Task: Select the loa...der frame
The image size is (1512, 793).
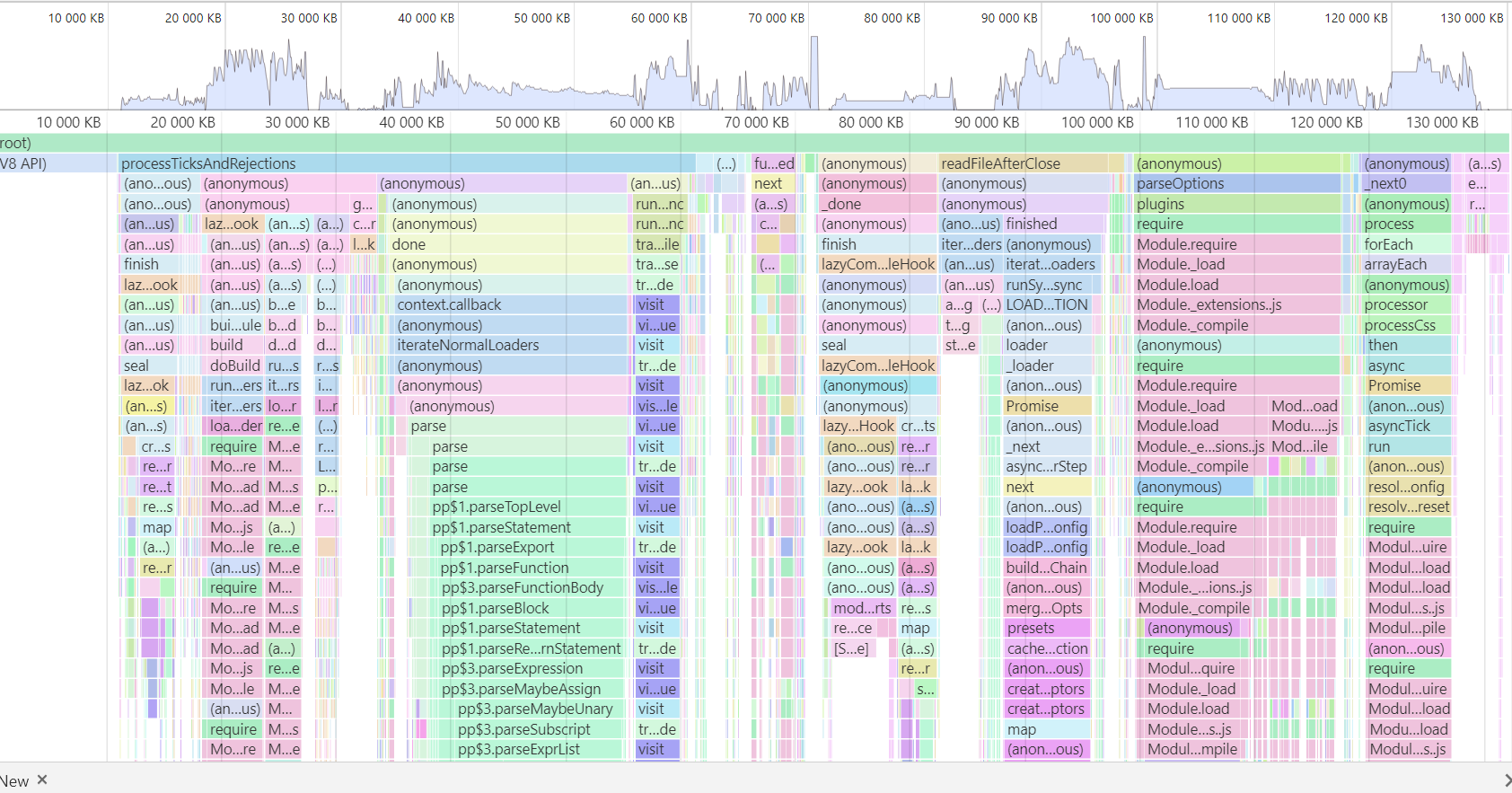Action: coord(235,426)
